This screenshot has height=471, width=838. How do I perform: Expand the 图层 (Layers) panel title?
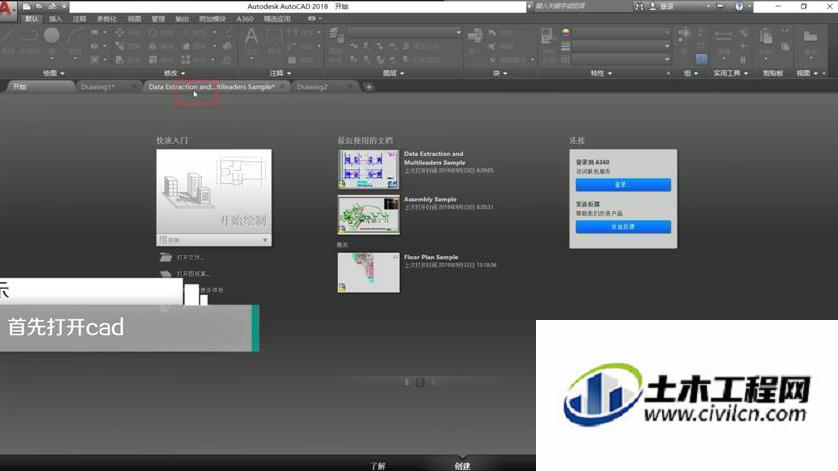click(393, 73)
